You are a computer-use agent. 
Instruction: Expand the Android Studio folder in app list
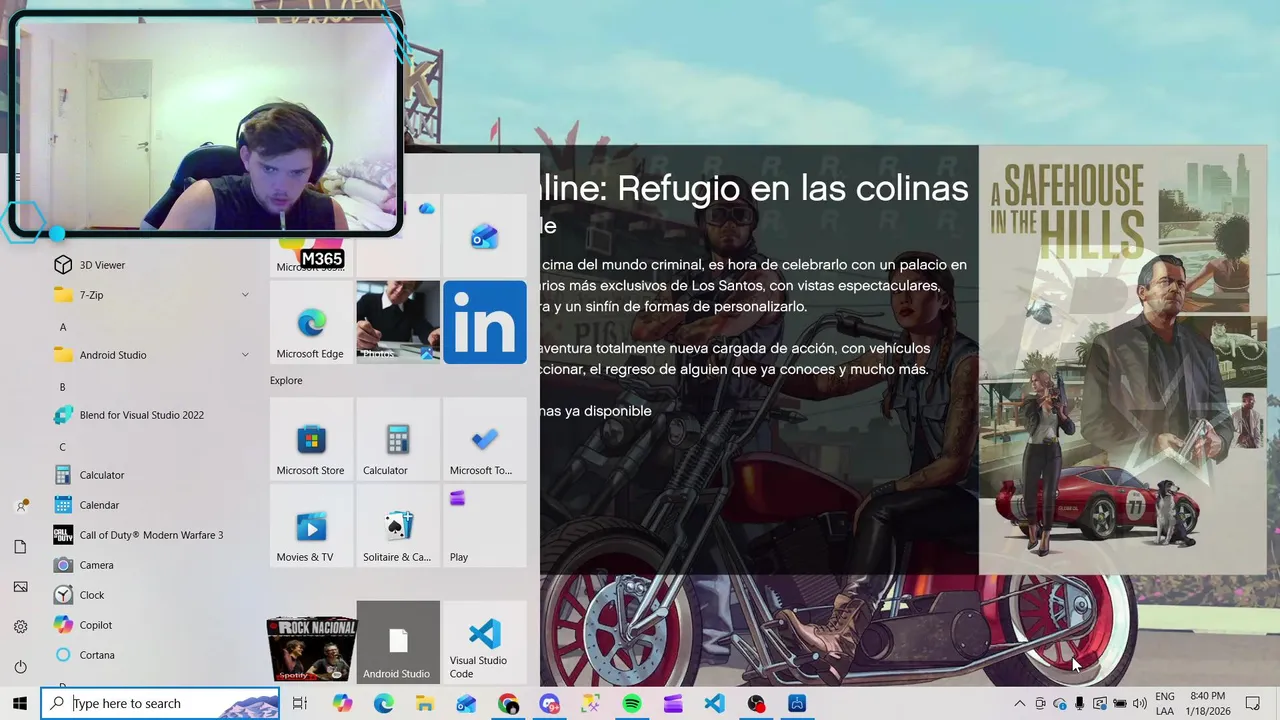click(x=150, y=355)
